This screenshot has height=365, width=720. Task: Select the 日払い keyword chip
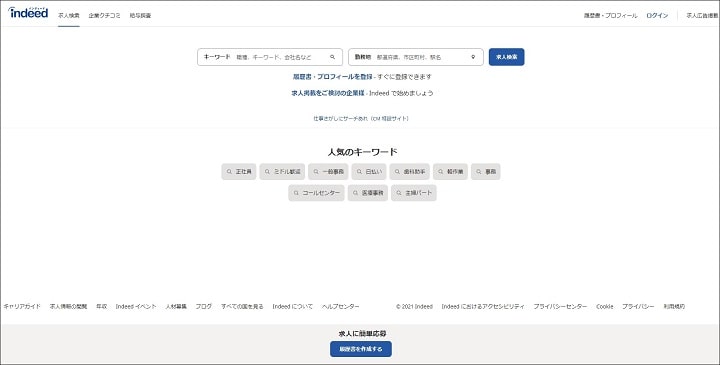tap(369, 172)
